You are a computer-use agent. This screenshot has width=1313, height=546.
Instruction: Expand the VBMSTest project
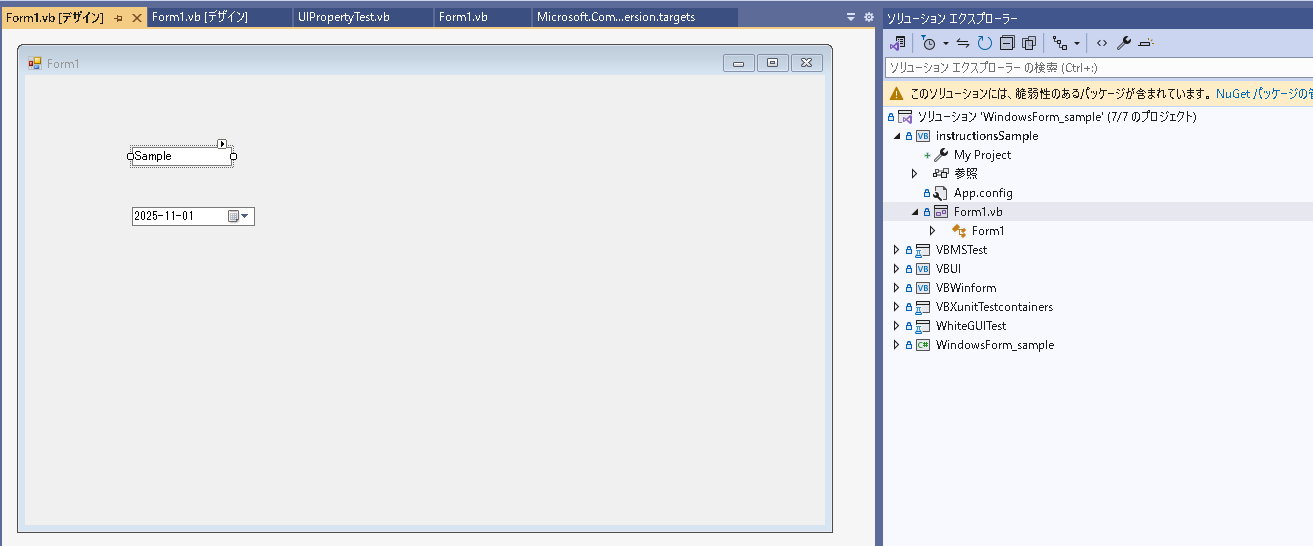[x=896, y=250]
